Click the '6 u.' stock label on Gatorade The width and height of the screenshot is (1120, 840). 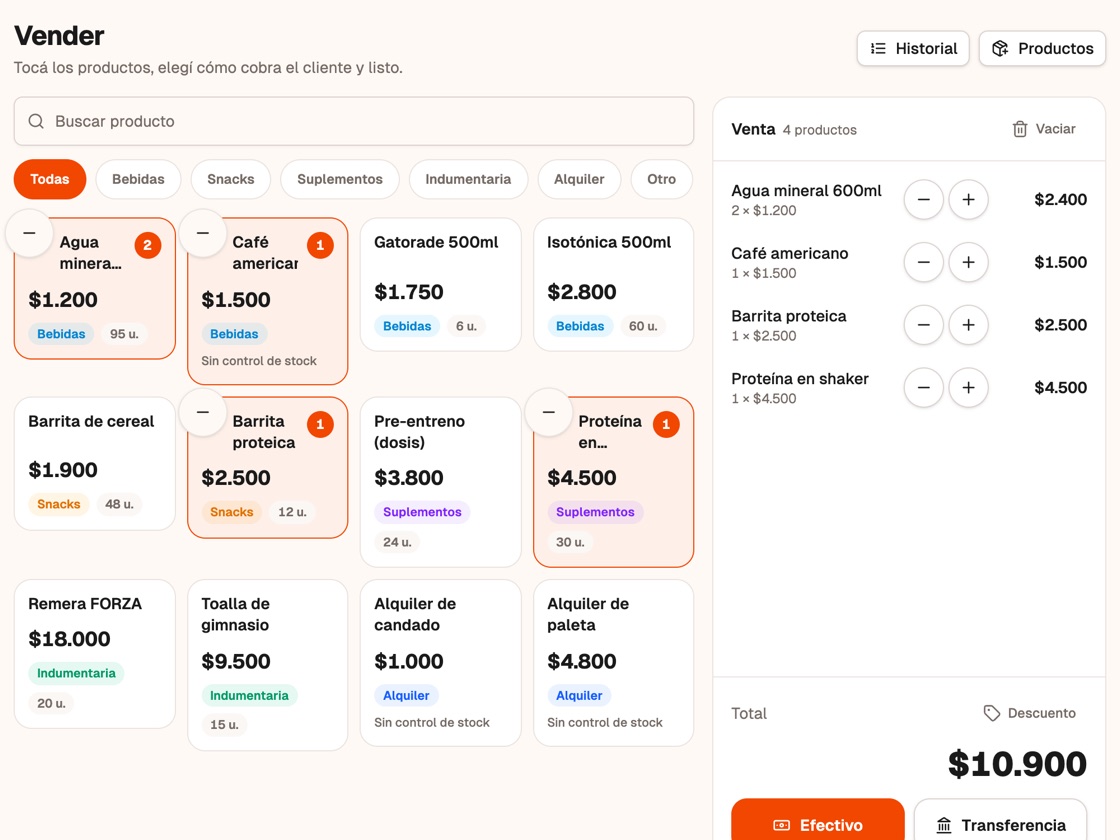466,326
